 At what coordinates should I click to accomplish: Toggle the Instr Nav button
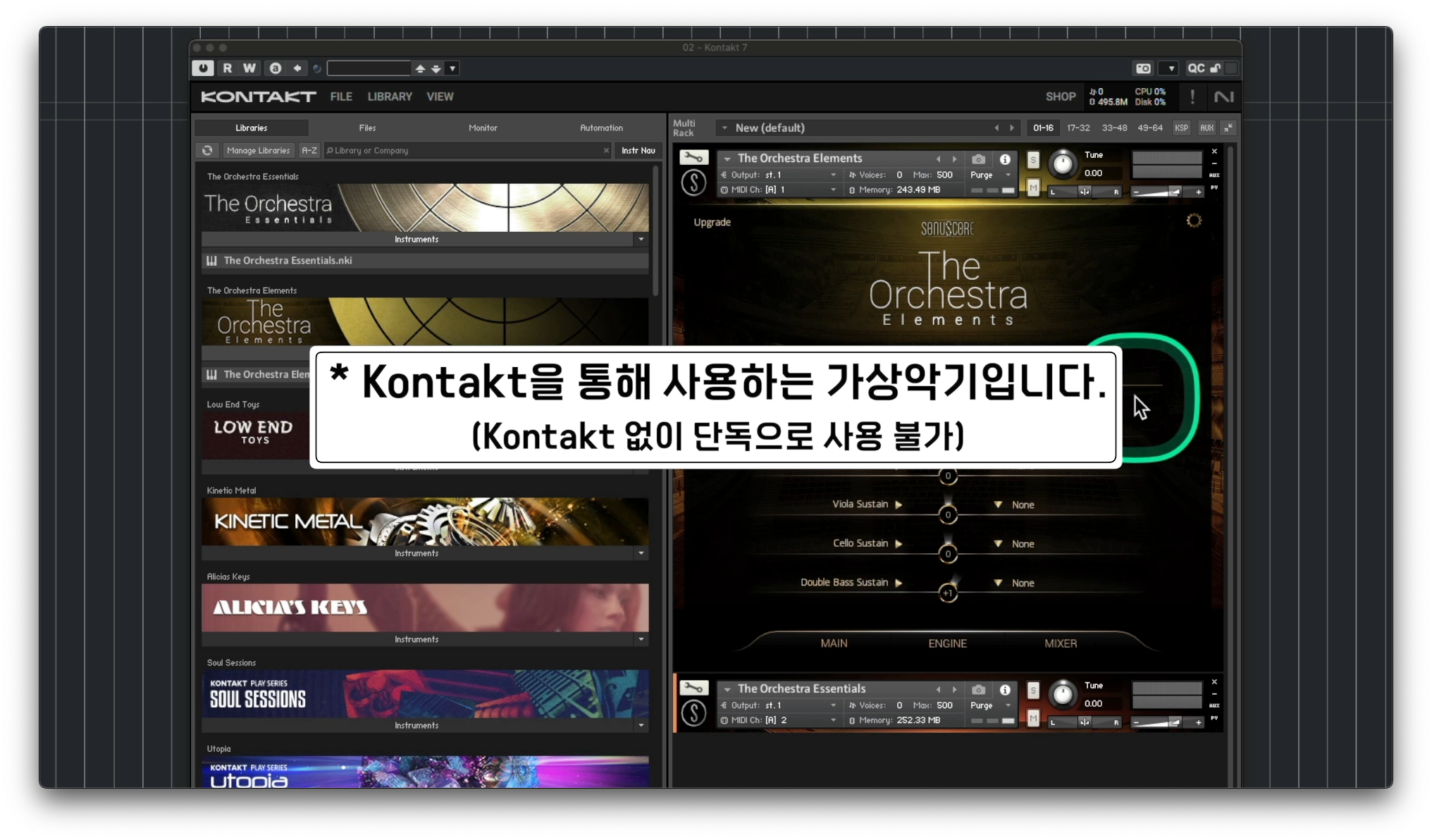click(x=638, y=150)
